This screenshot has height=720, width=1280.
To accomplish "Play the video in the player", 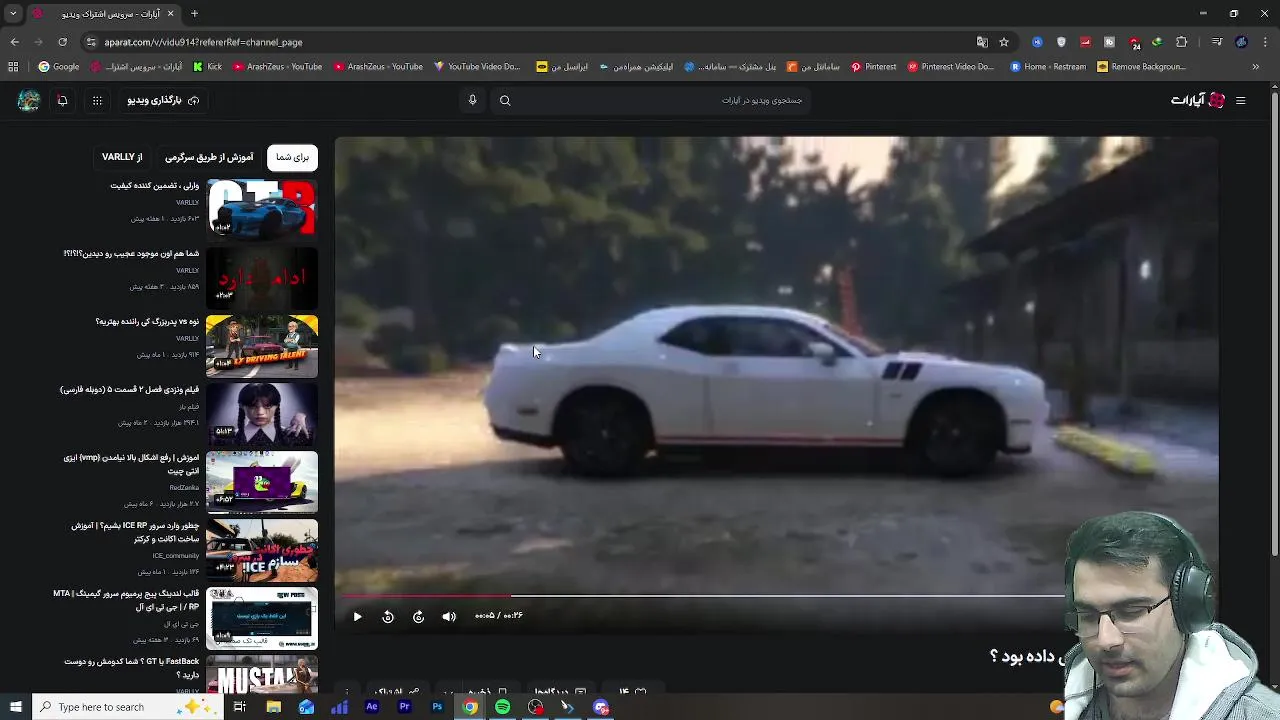I will 357,616.
